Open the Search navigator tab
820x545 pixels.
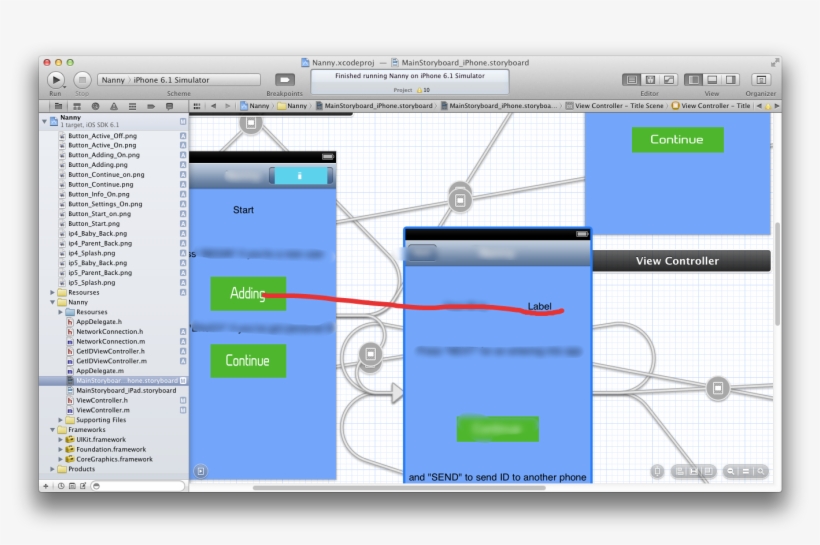(x=96, y=105)
